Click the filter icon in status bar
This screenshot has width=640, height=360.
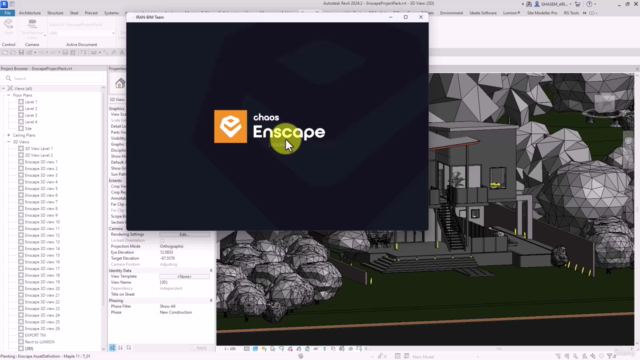[x=611, y=356]
